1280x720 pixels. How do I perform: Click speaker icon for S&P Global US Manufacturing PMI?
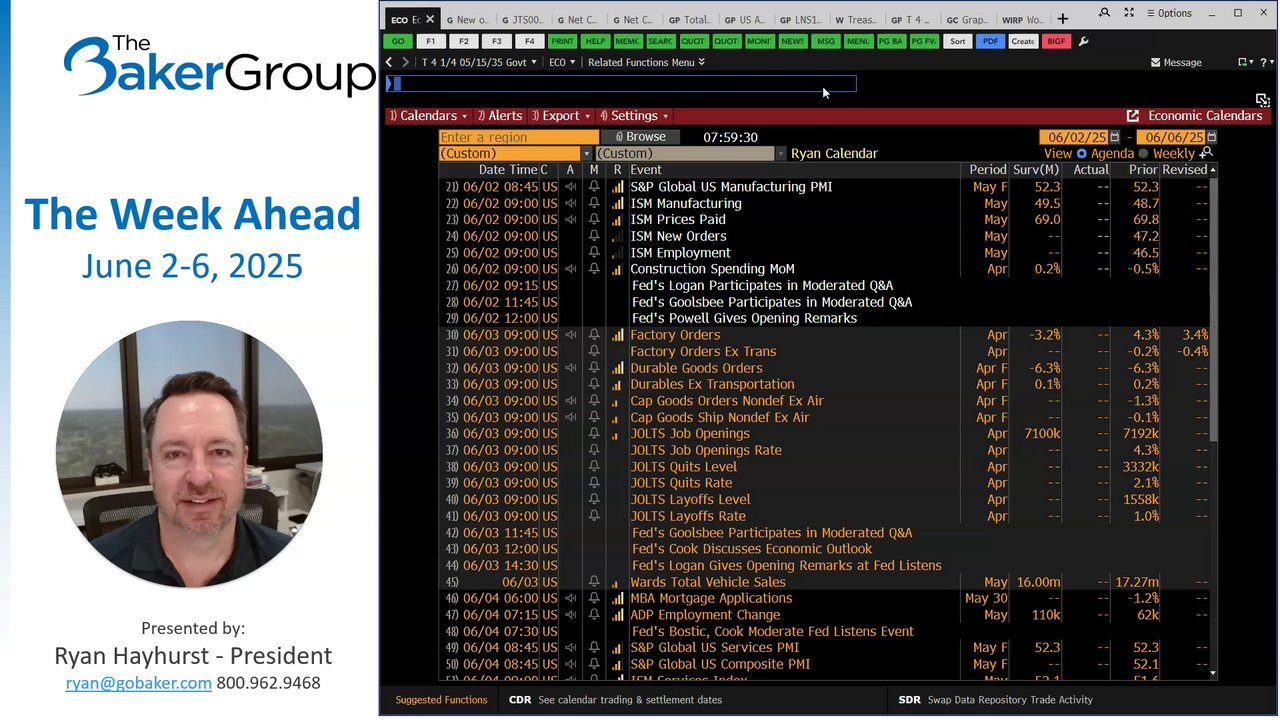[x=570, y=187]
